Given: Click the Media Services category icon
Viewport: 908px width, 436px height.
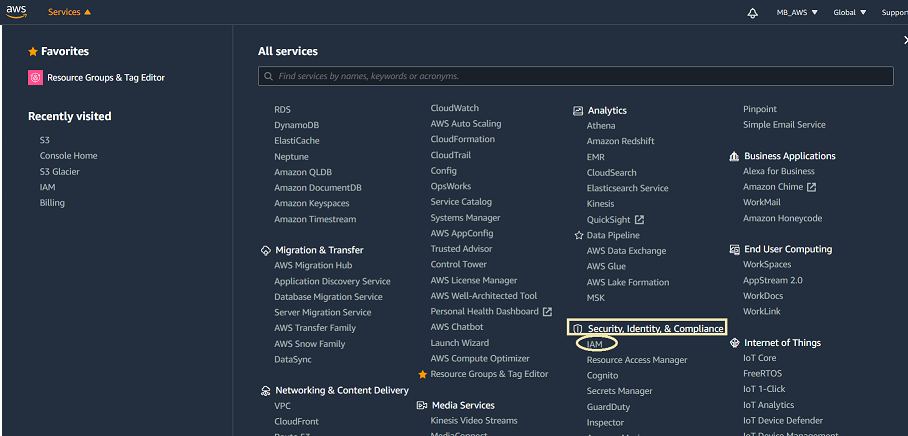Looking at the screenshot, I should (422, 406).
